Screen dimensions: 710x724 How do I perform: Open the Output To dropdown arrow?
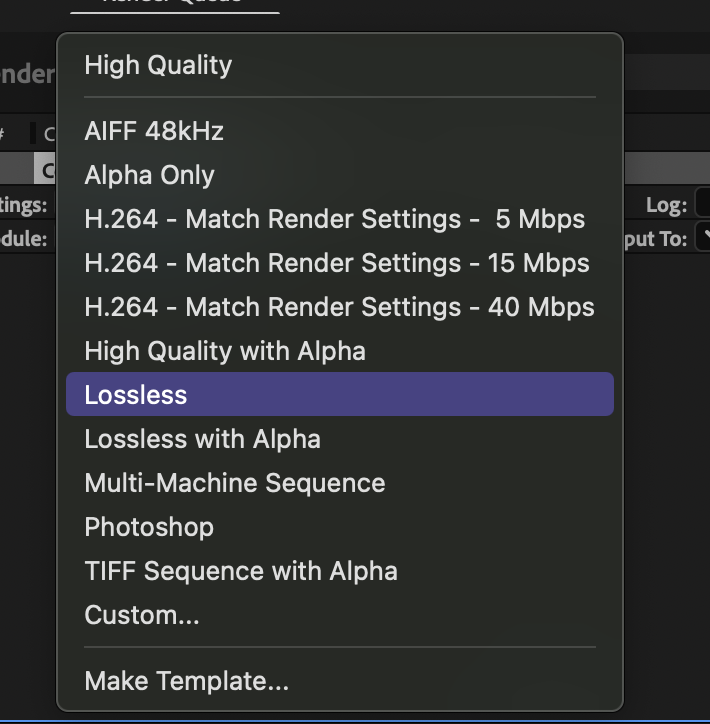point(704,238)
